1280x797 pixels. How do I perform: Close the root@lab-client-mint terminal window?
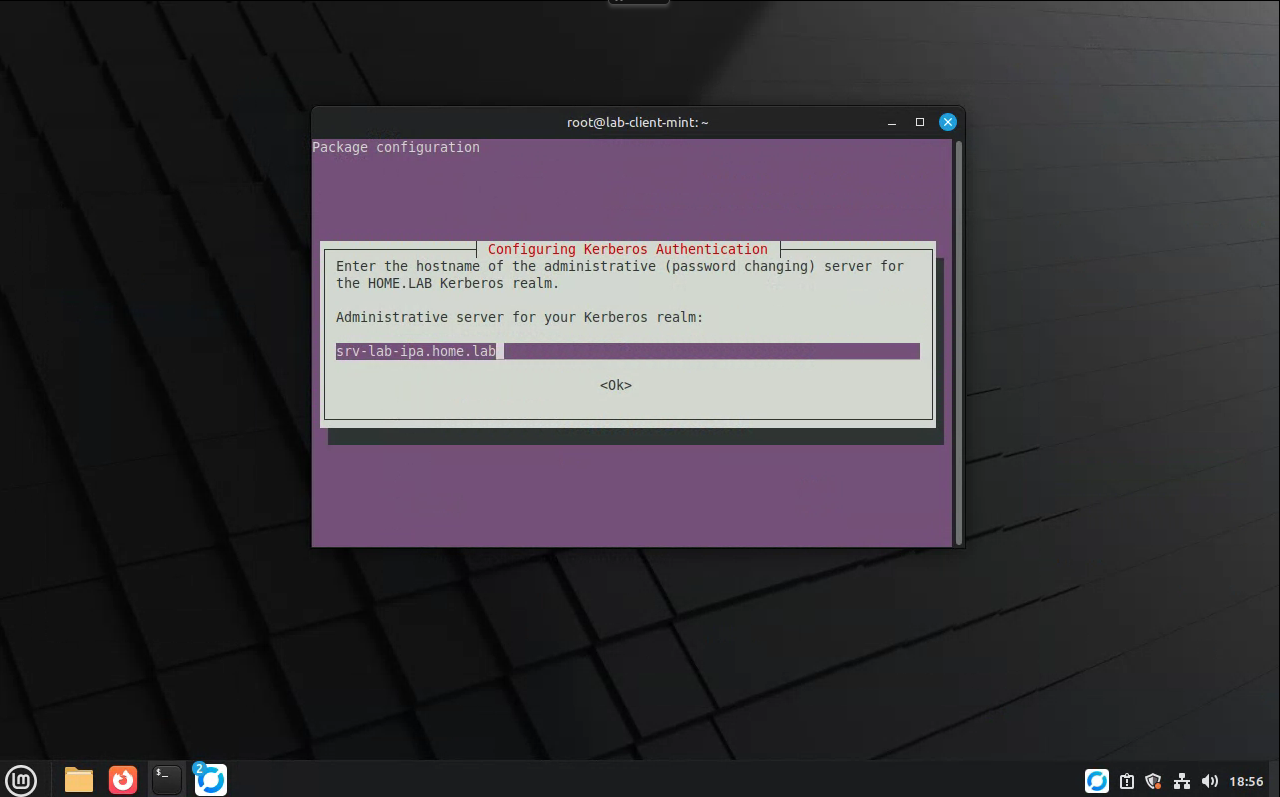tap(948, 122)
